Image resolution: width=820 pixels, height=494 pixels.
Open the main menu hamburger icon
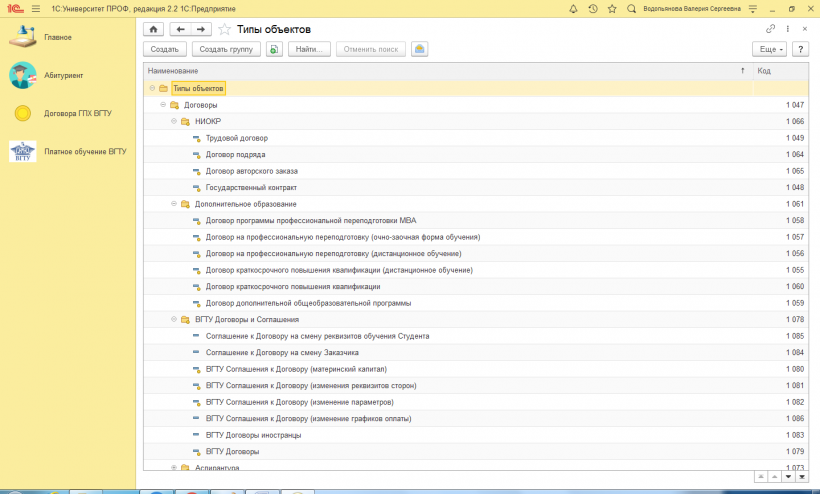tap(36, 9)
